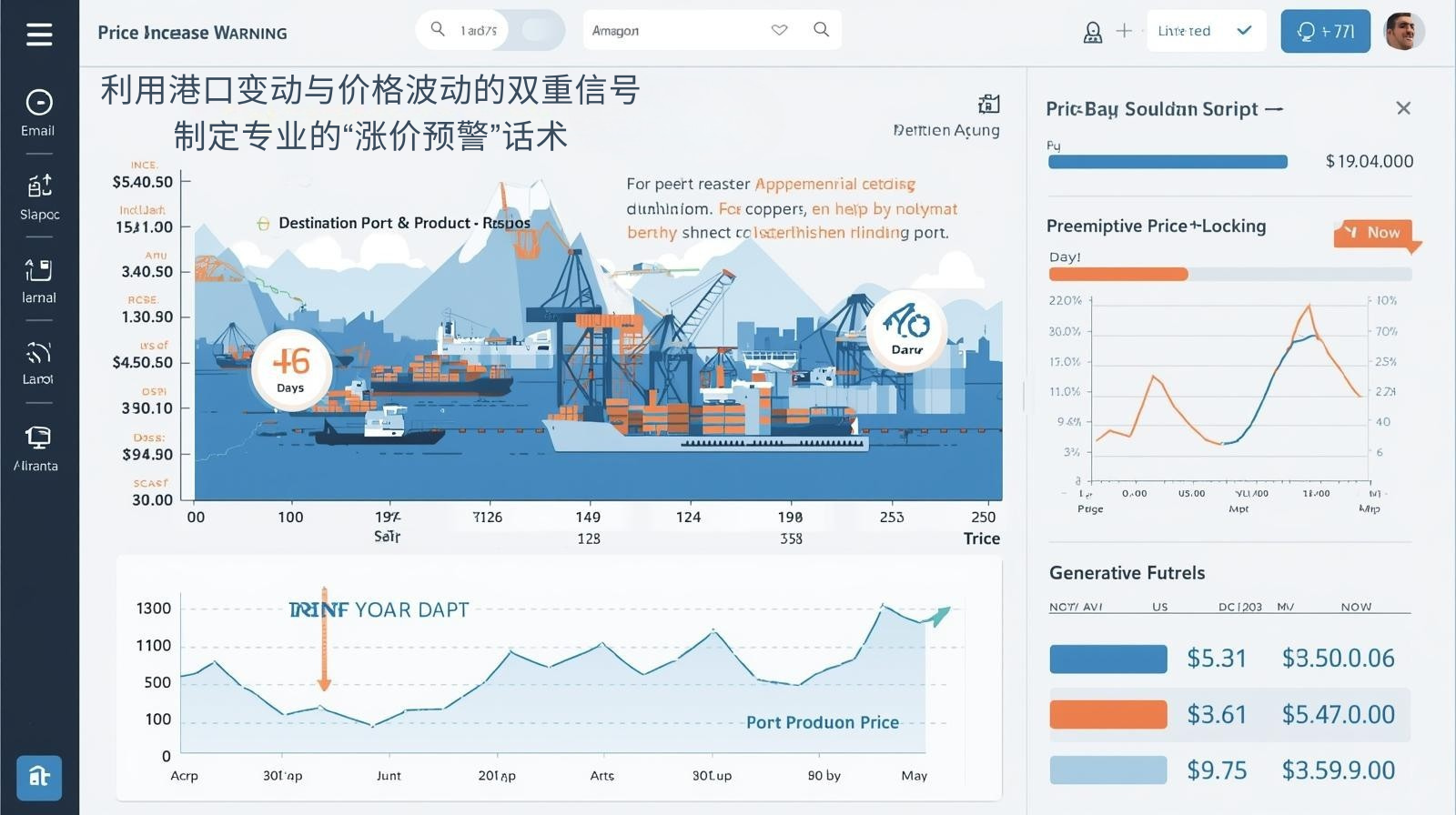The width and height of the screenshot is (1456, 815).
Task: Click the blue home button at sidebar bottom
Action: tap(39, 777)
